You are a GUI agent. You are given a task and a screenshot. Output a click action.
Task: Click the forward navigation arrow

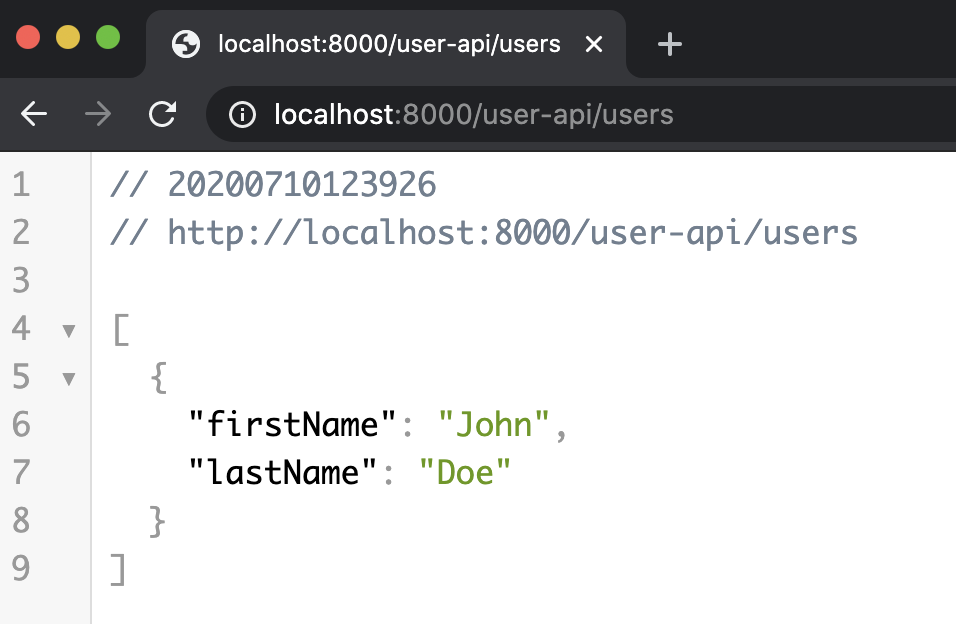click(x=97, y=114)
